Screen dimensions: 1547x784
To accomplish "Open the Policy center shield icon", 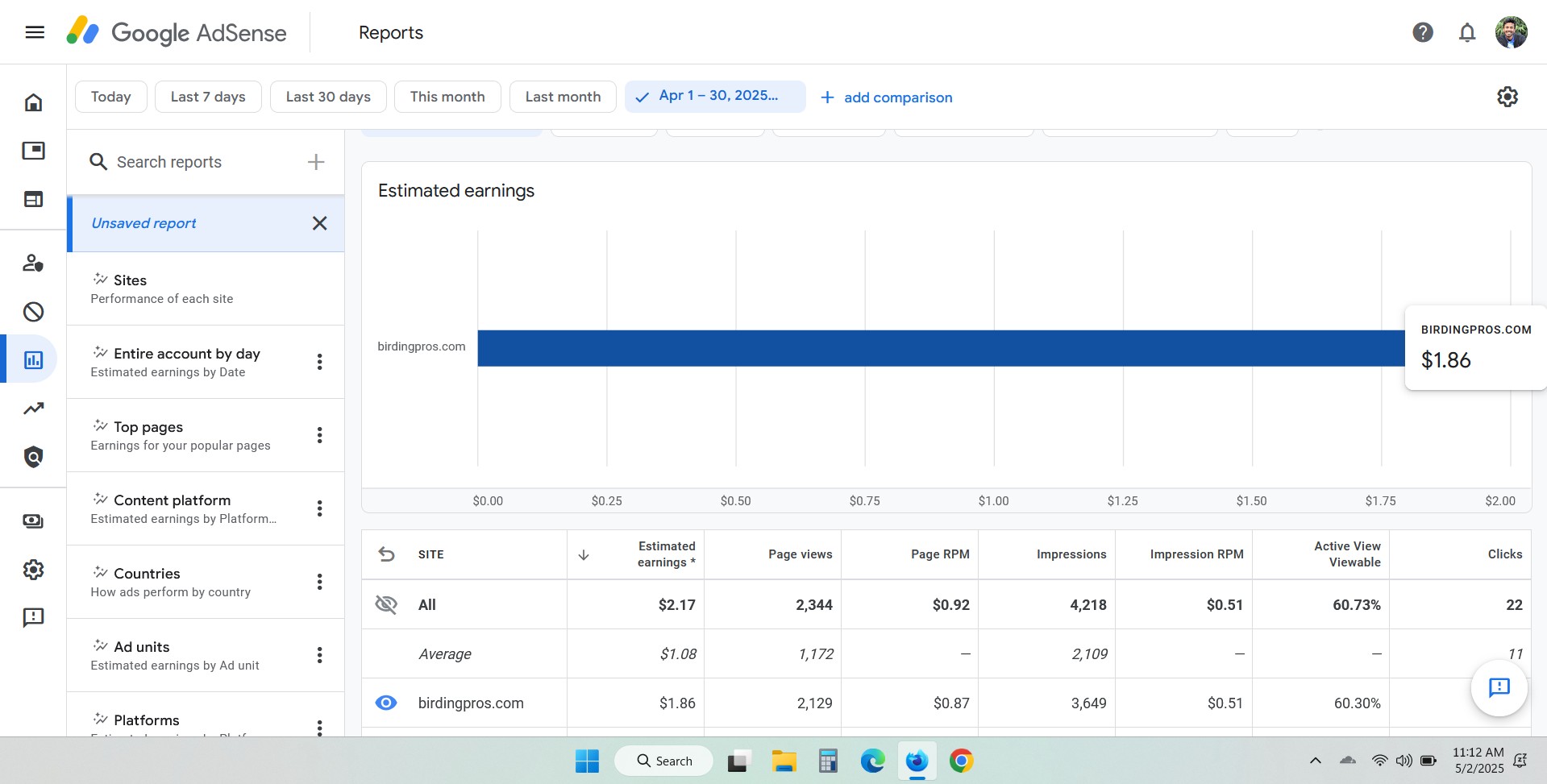I will pos(33,457).
